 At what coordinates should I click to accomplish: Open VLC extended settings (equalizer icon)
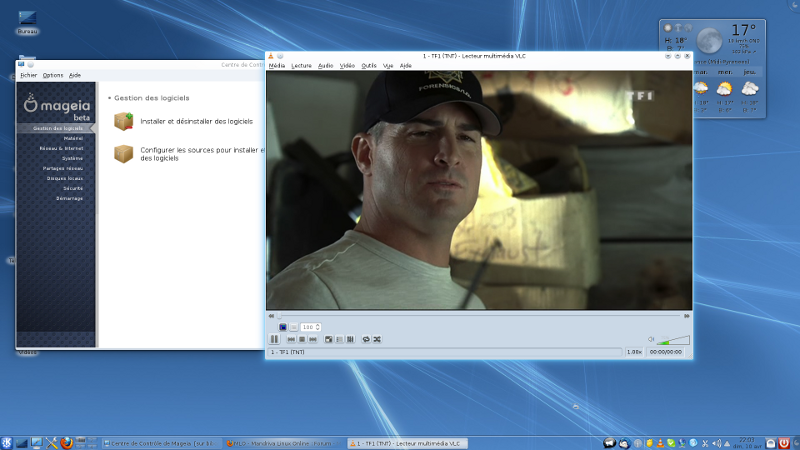(x=351, y=339)
